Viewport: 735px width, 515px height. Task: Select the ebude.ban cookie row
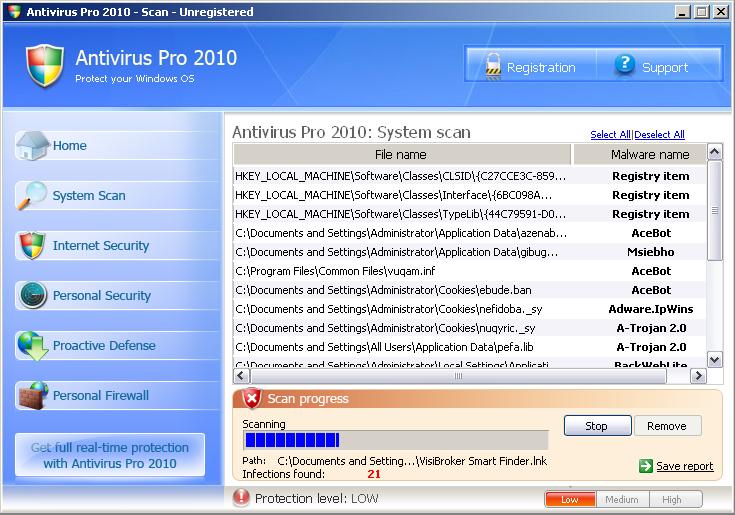point(469,290)
